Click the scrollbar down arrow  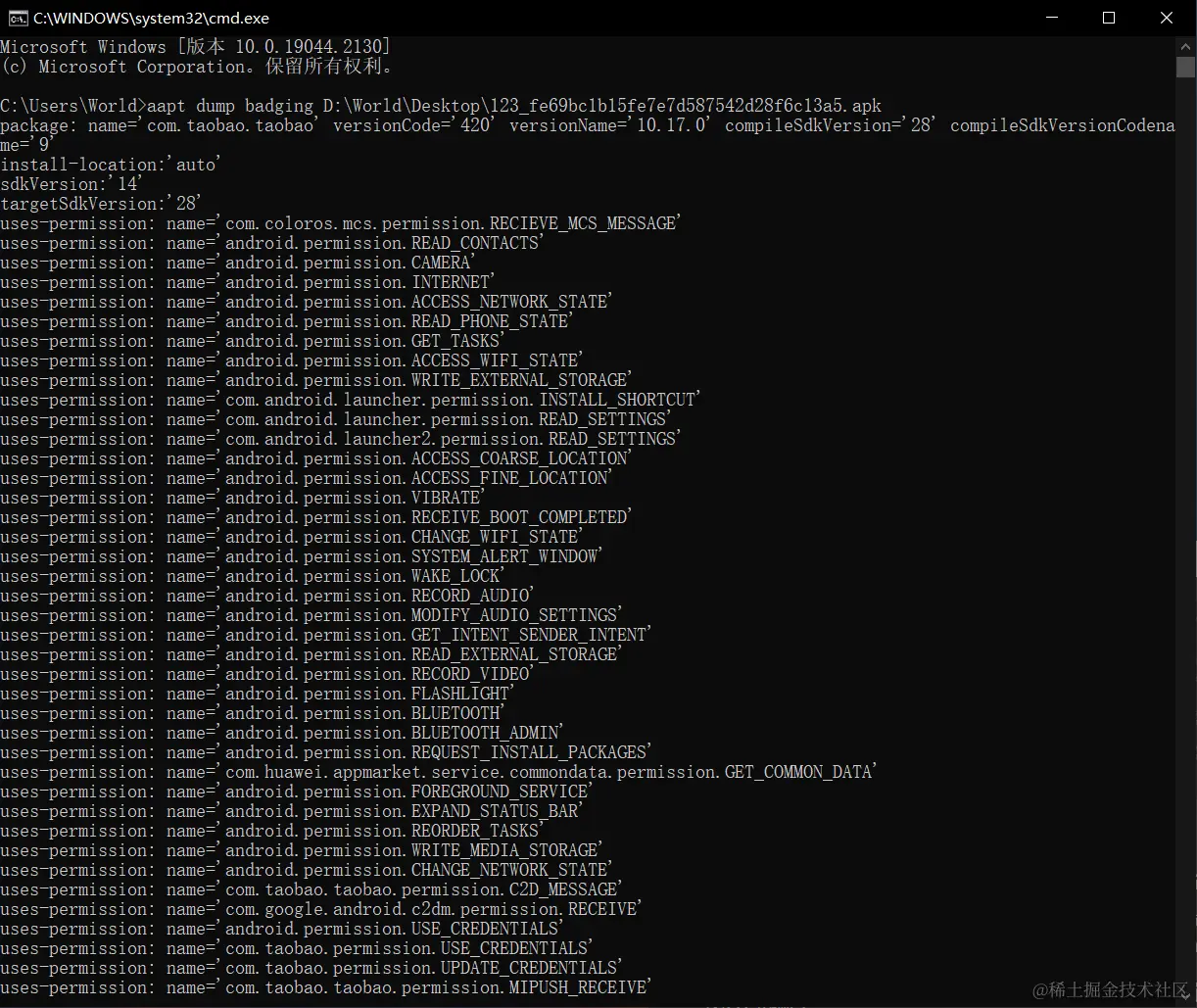pyautogui.click(x=1185, y=997)
